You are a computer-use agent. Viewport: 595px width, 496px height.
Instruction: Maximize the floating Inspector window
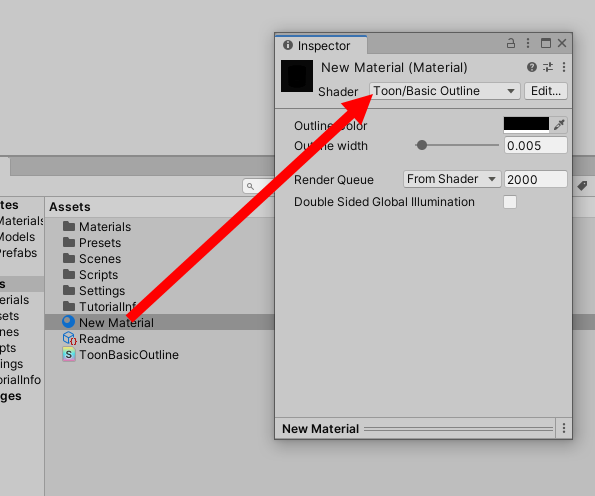(x=546, y=43)
